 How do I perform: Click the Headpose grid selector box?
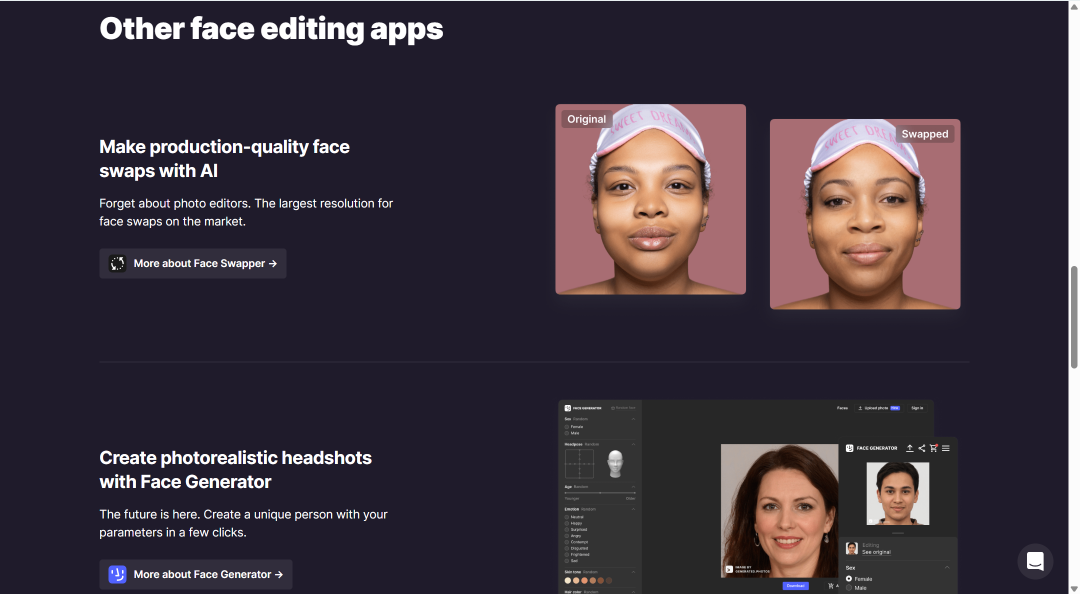[x=579, y=464]
